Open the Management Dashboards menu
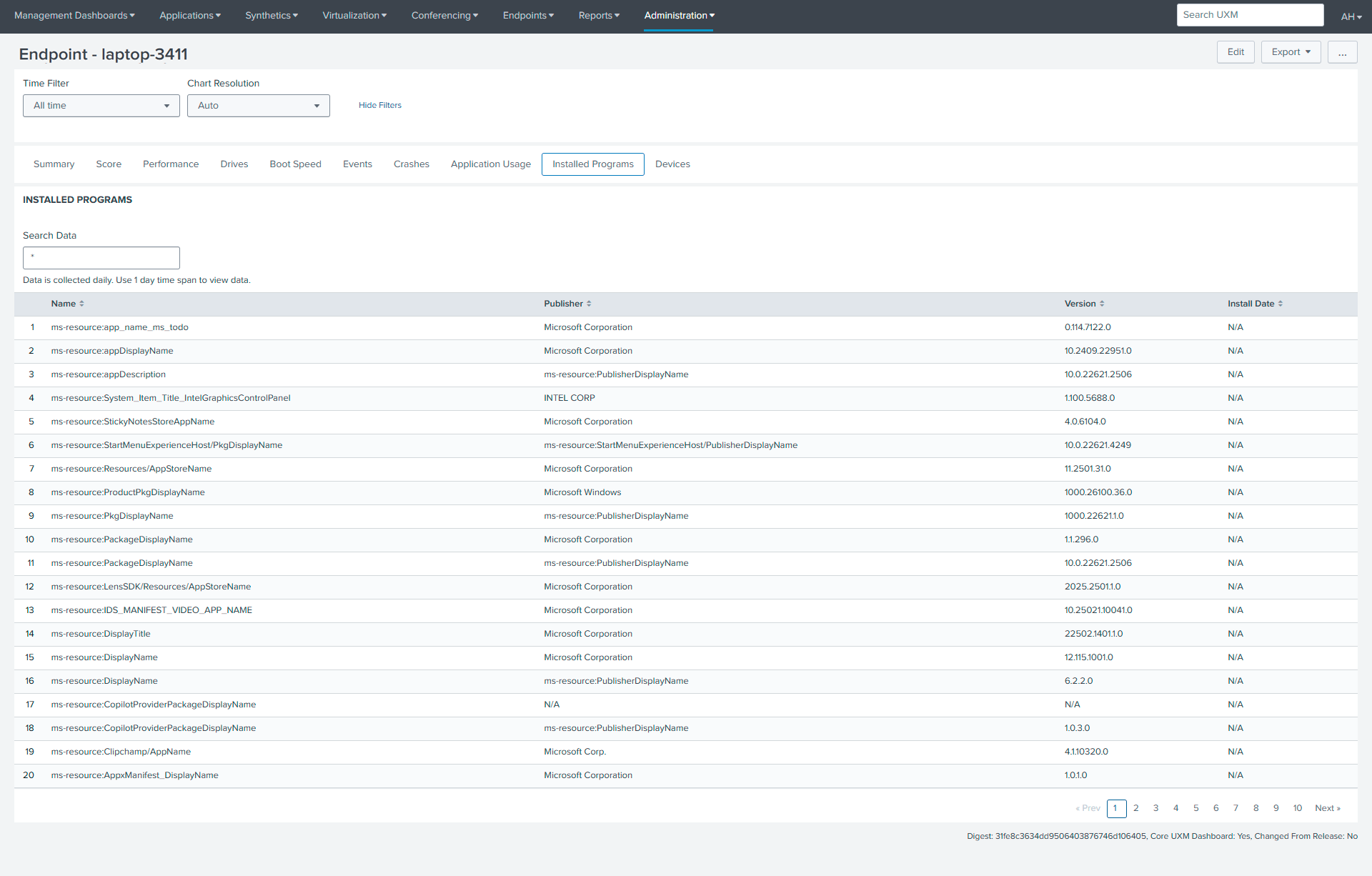 click(x=74, y=16)
